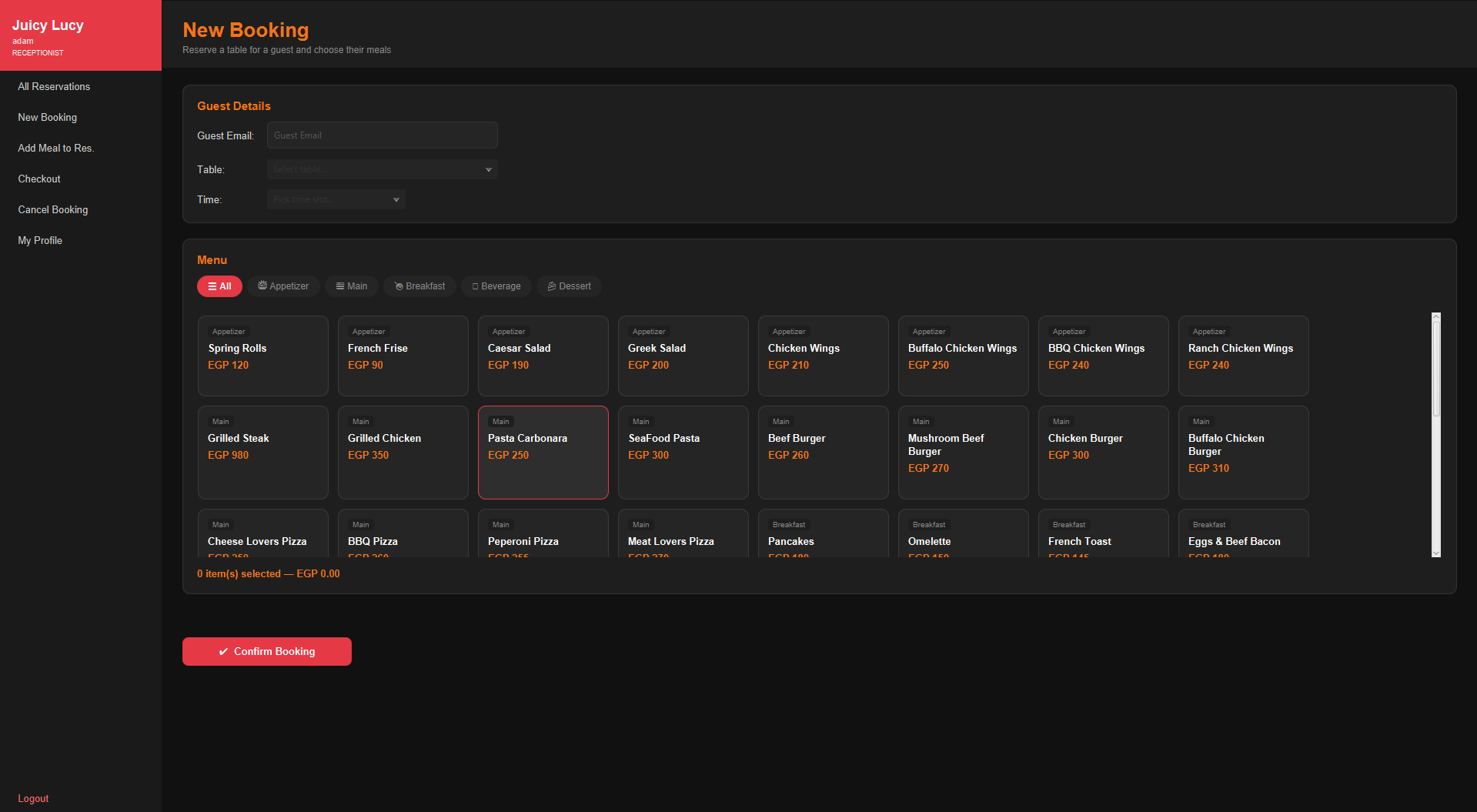Select the All menu filter
The image size is (1477, 812).
219,286
